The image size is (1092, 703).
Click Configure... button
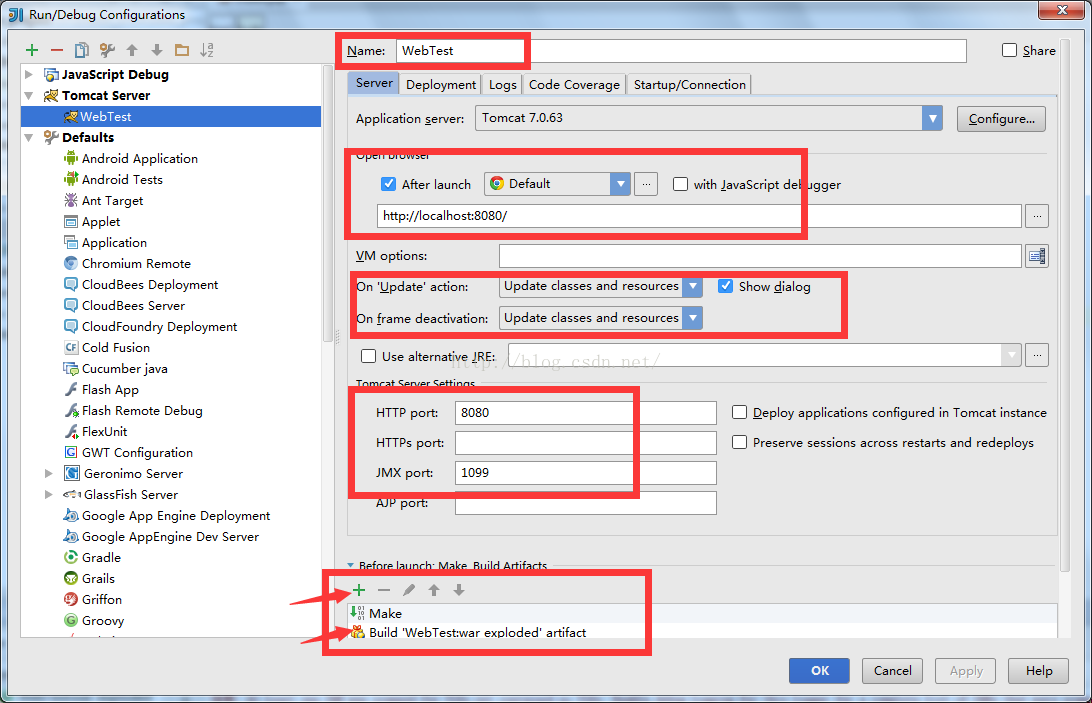[1001, 118]
